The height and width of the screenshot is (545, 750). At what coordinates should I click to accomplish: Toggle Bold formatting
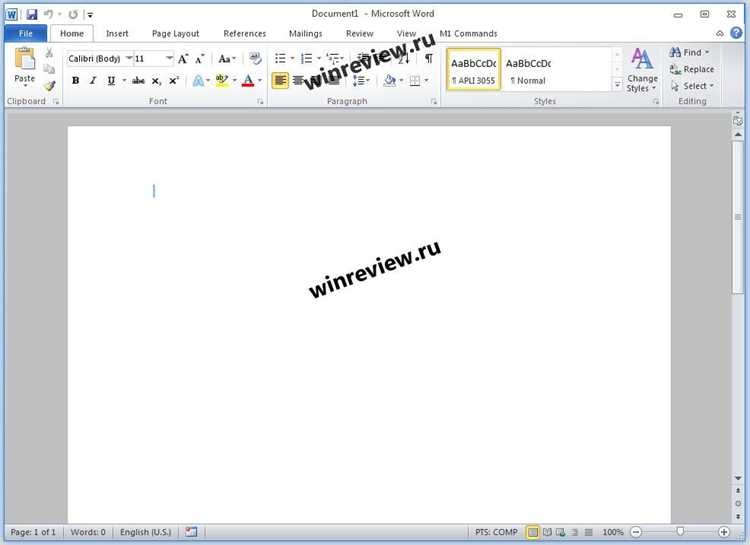tap(76, 80)
